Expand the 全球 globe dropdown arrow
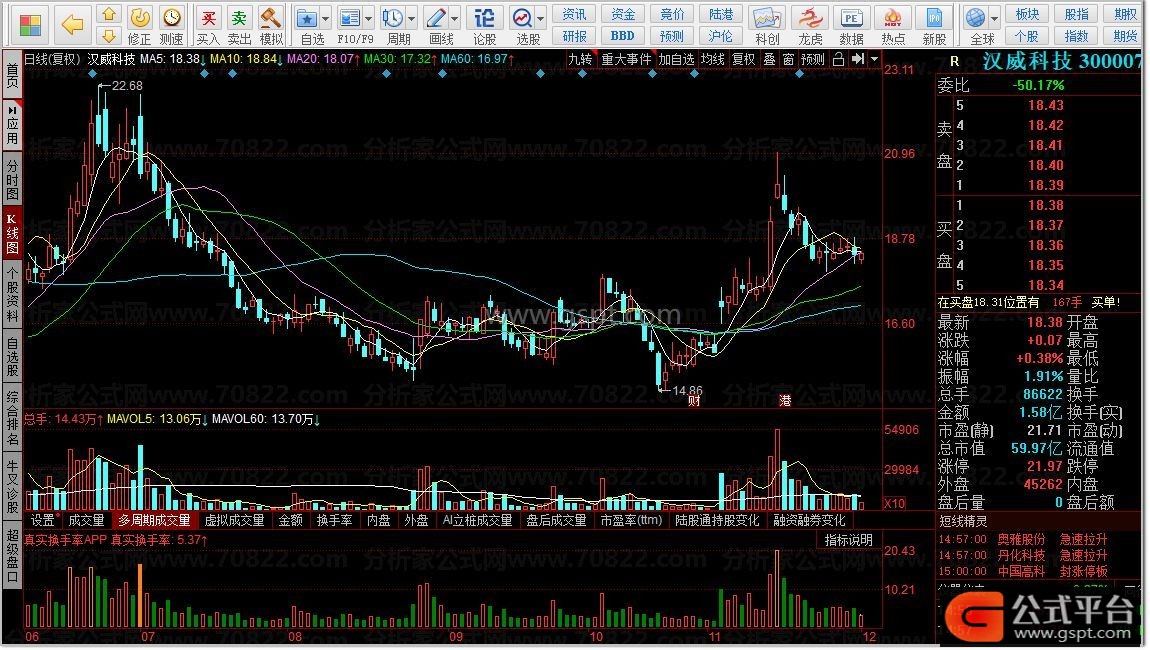Image resolution: width=1150 pixels, height=650 pixels. pos(995,18)
